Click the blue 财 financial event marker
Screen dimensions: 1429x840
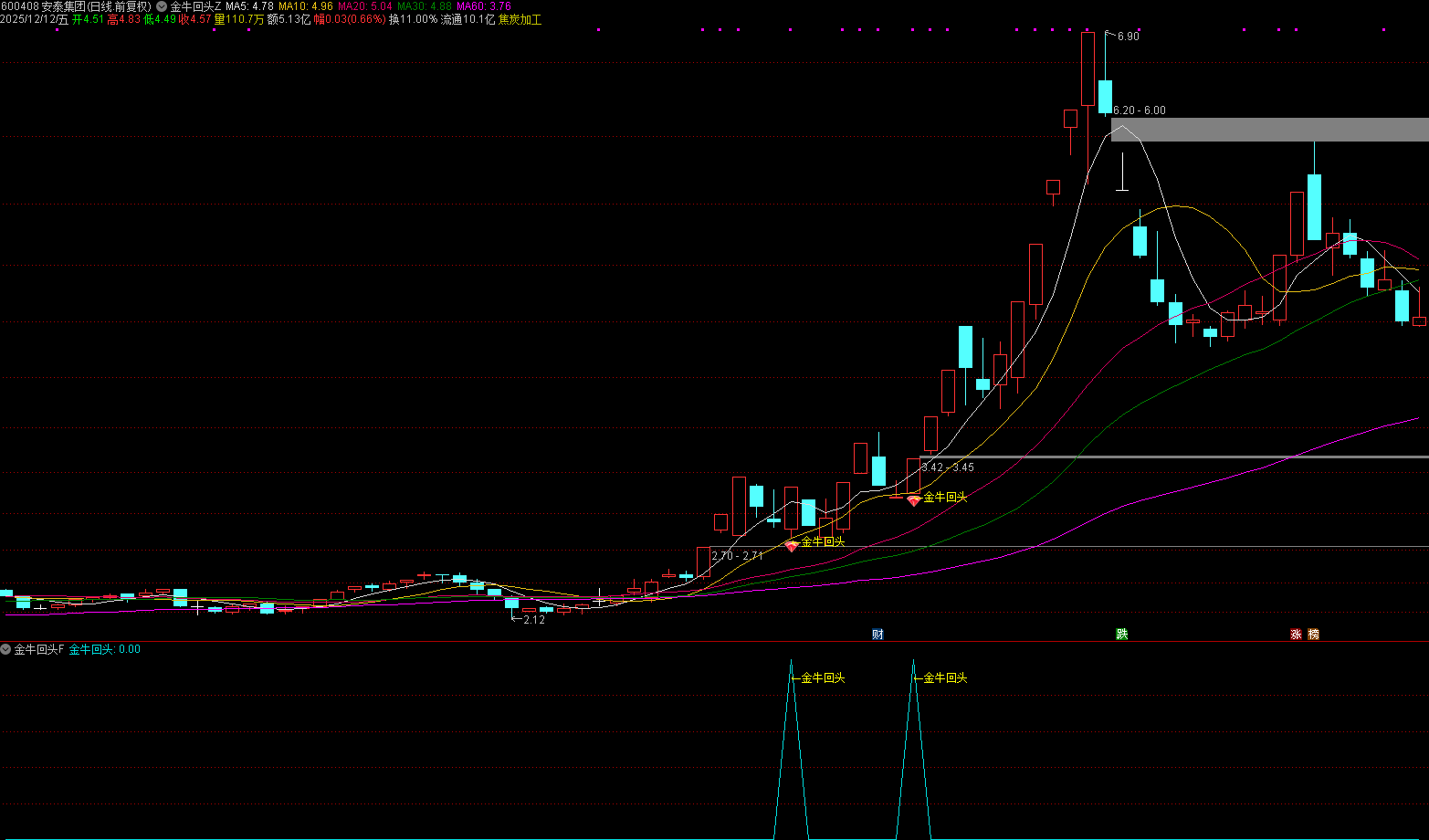[877, 635]
